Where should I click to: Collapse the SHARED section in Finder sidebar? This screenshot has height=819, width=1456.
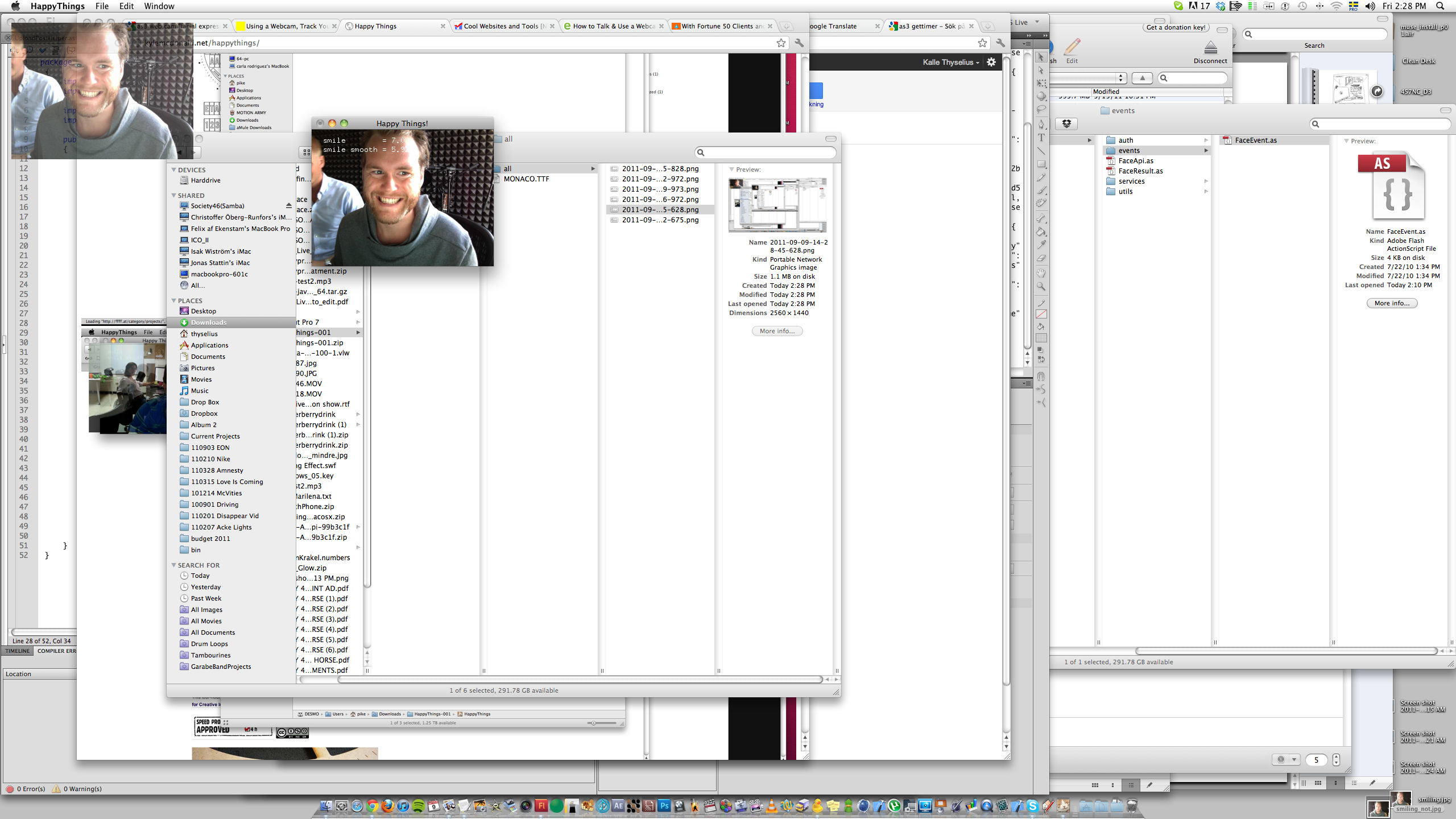pyautogui.click(x=174, y=195)
